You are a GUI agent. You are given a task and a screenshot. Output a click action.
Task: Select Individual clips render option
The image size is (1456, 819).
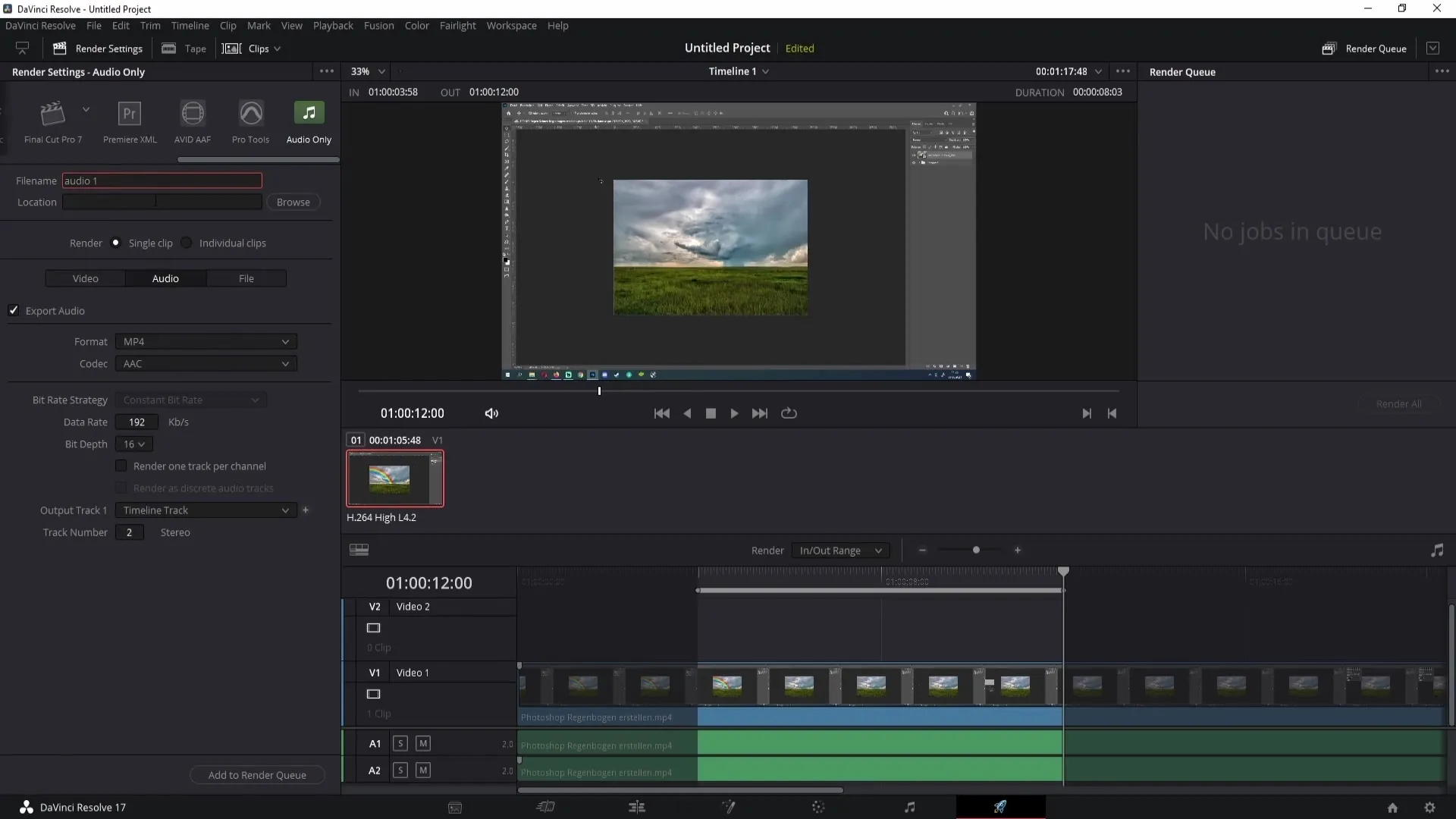coord(186,243)
